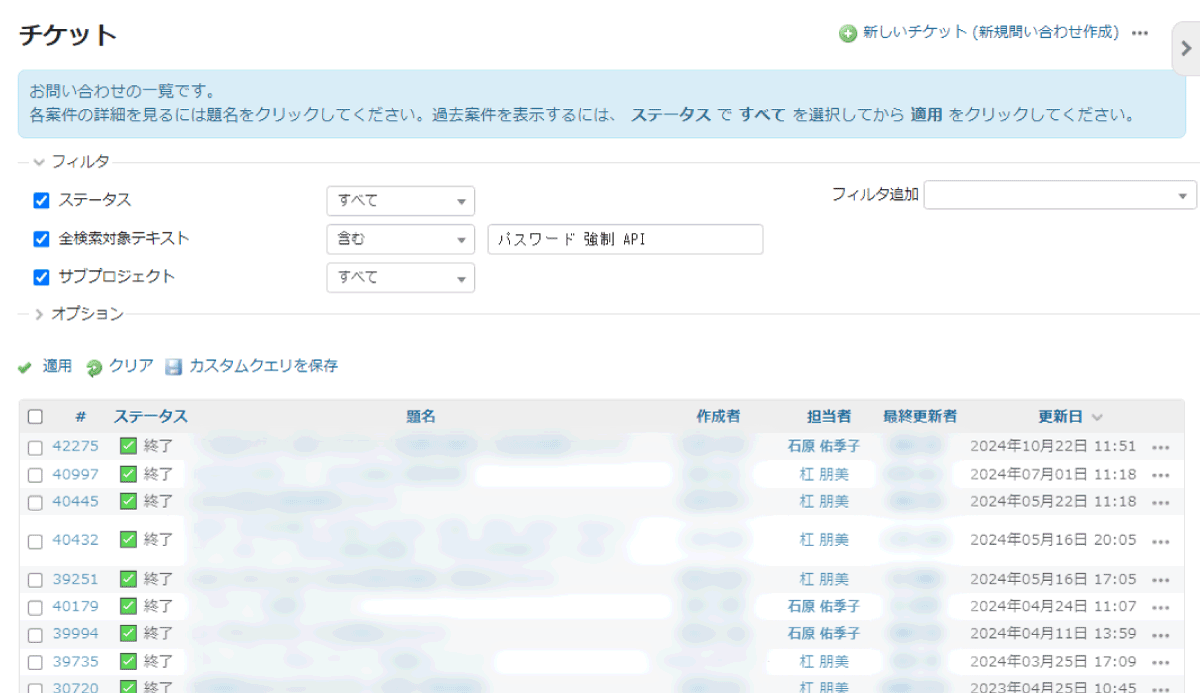The height and width of the screenshot is (693, 1200).
Task: Click the チケット page heading
Action: (x=68, y=35)
